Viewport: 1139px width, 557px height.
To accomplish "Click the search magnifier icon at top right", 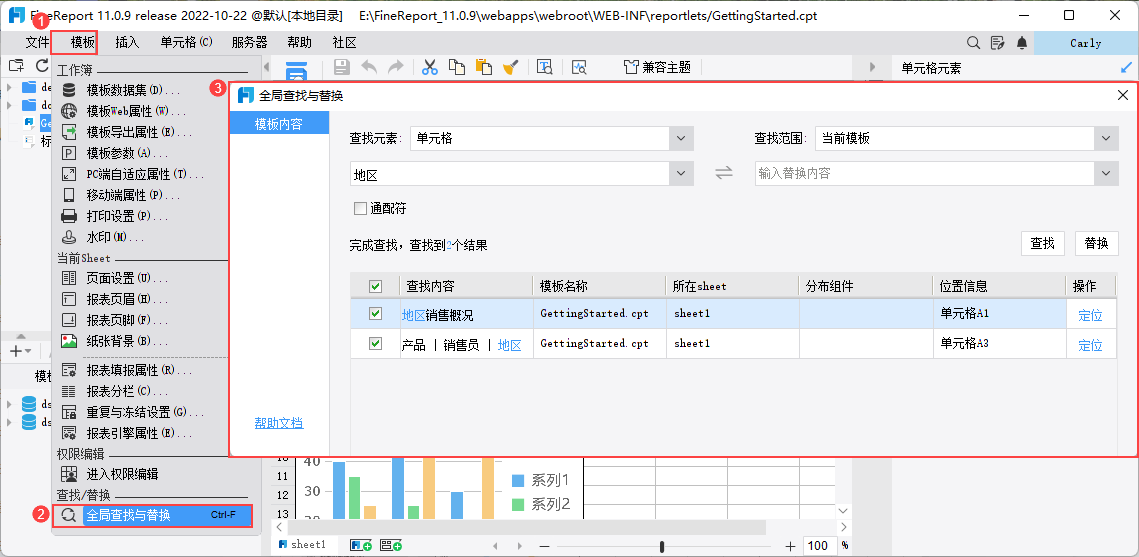I will pyautogui.click(x=973, y=43).
